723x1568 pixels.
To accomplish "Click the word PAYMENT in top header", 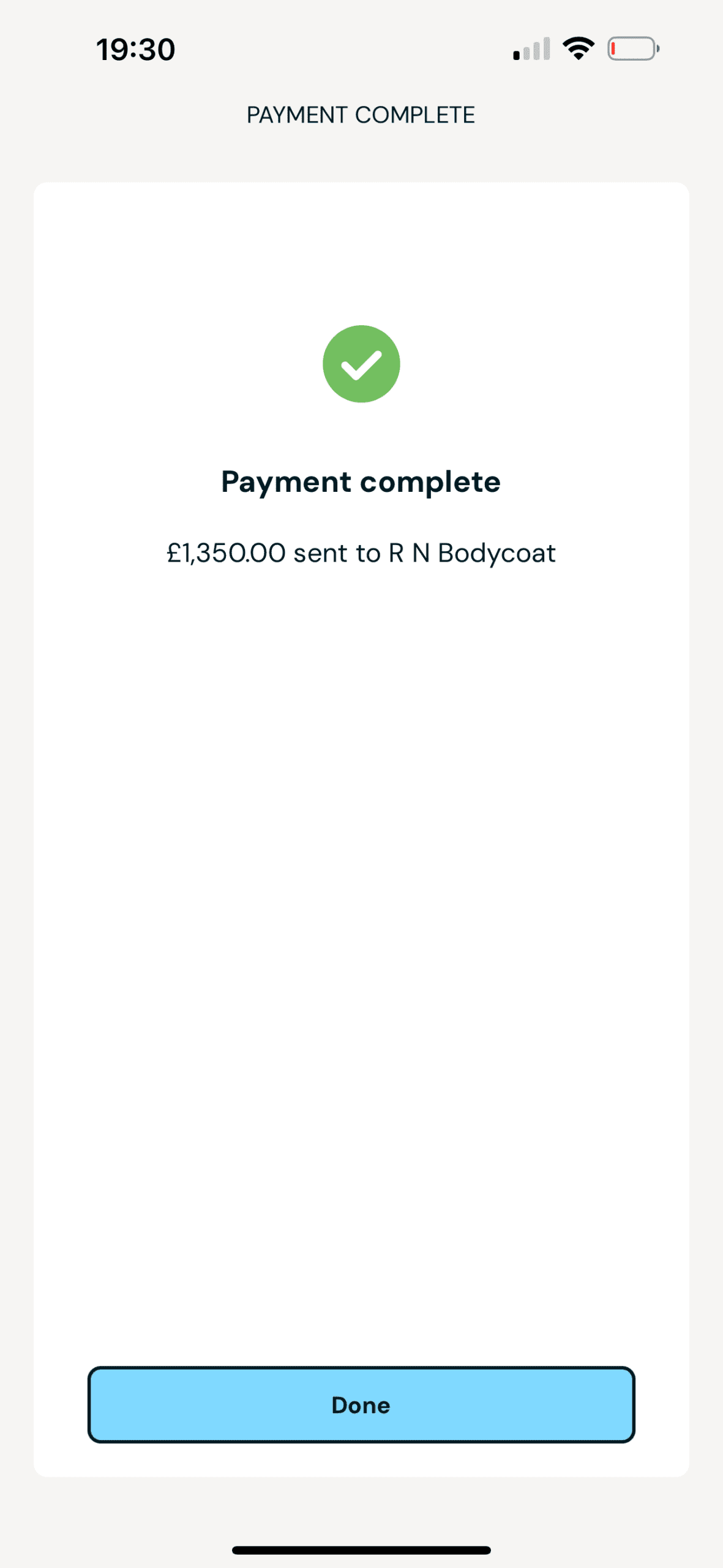I will (x=297, y=115).
